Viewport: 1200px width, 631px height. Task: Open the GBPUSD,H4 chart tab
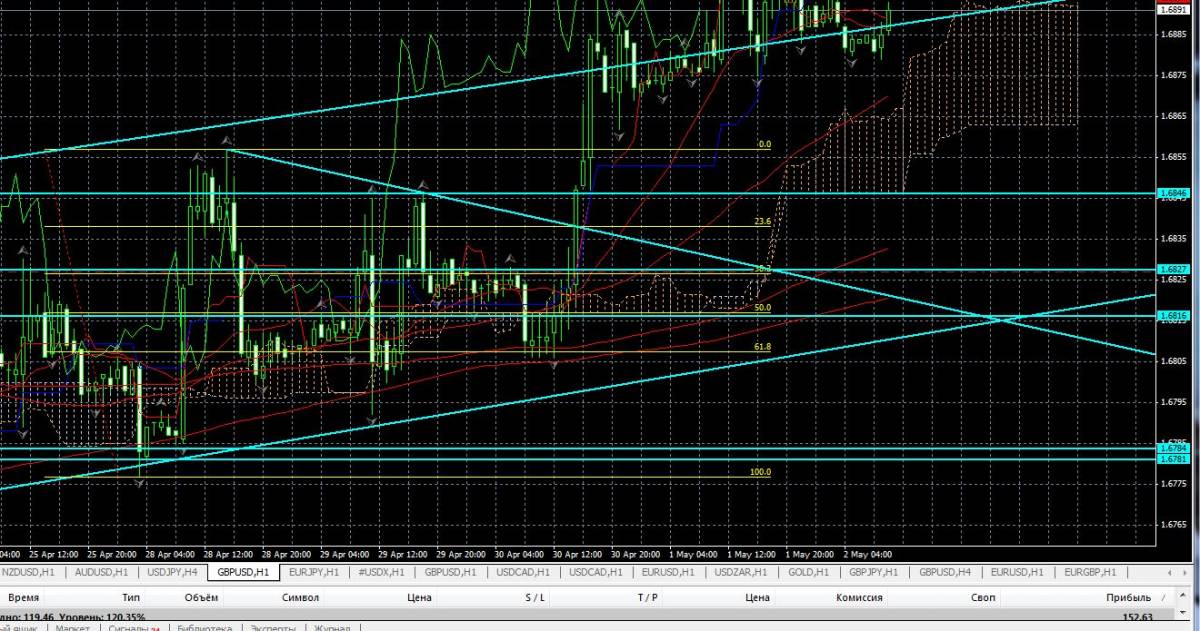point(945,573)
